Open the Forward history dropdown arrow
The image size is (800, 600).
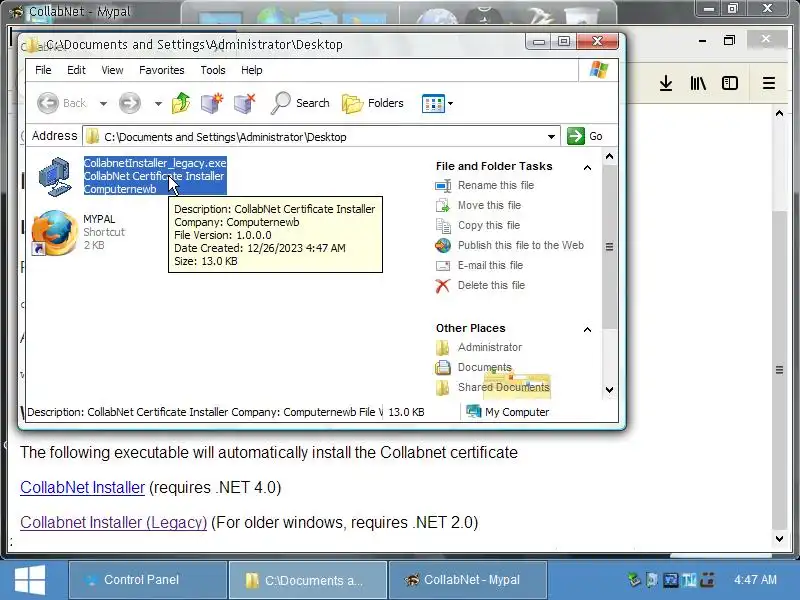point(158,104)
